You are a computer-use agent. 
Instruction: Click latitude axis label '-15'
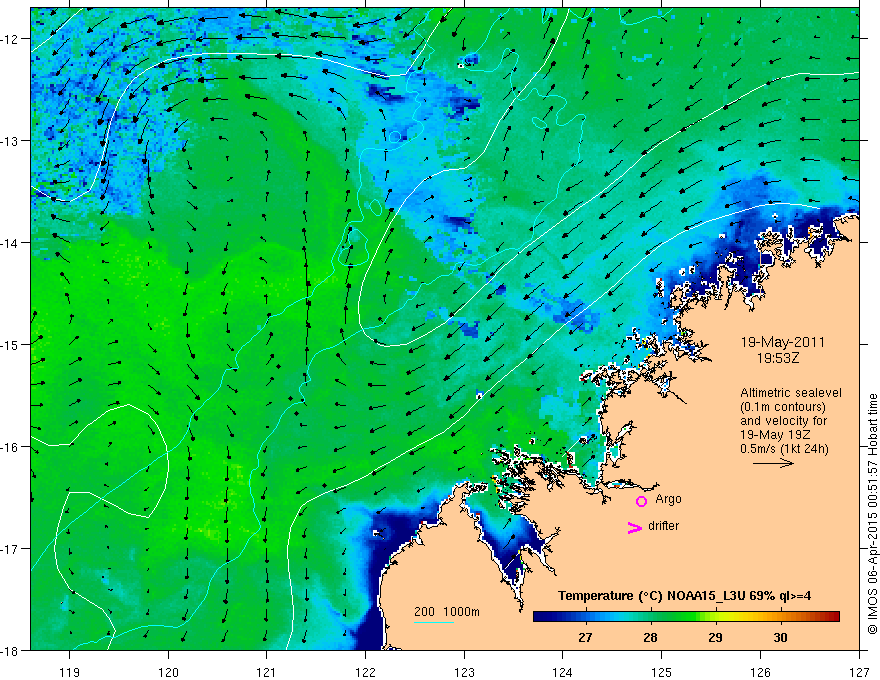11,345
